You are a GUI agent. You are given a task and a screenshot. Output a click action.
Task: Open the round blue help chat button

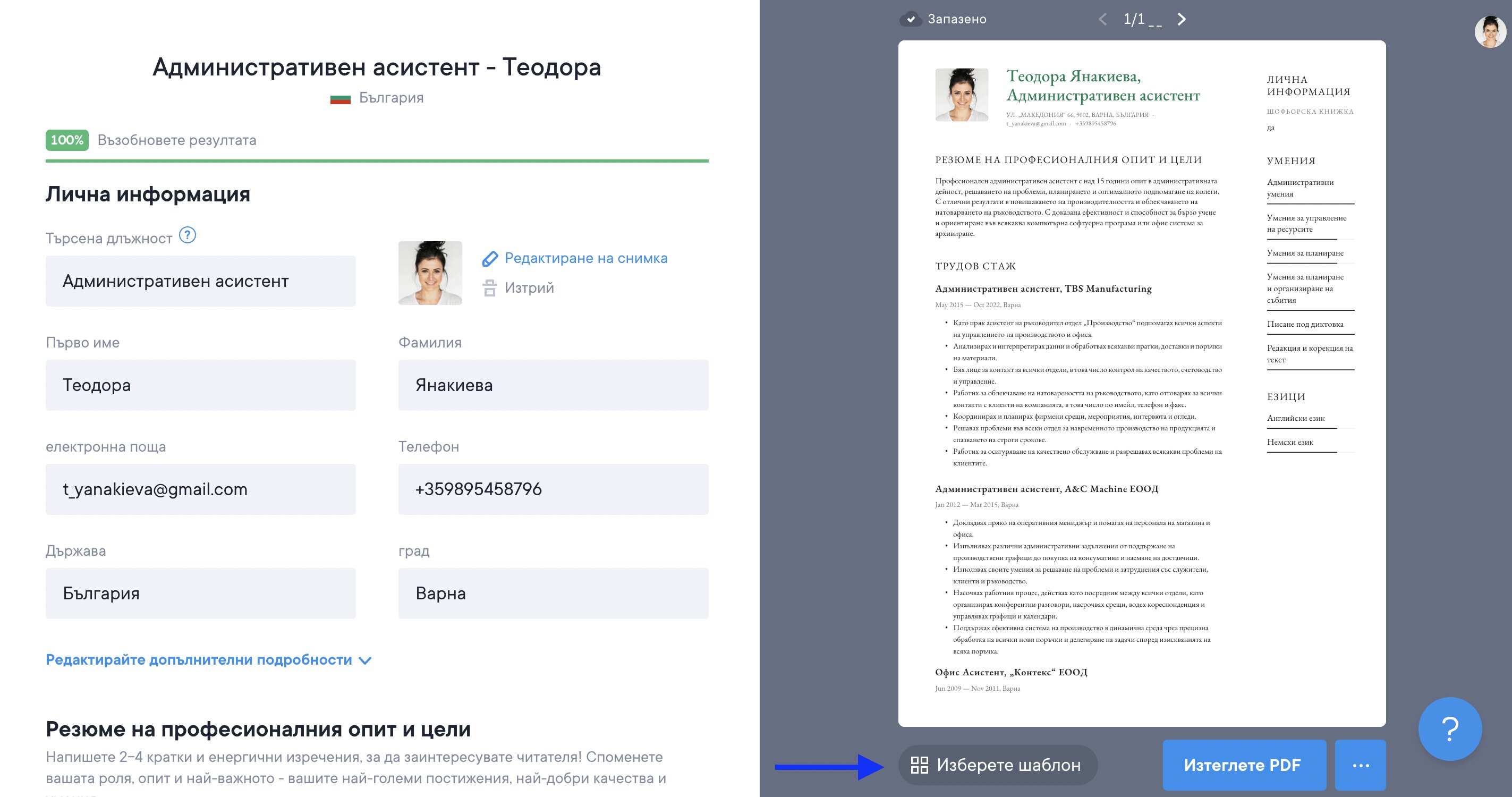click(x=1450, y=728)
